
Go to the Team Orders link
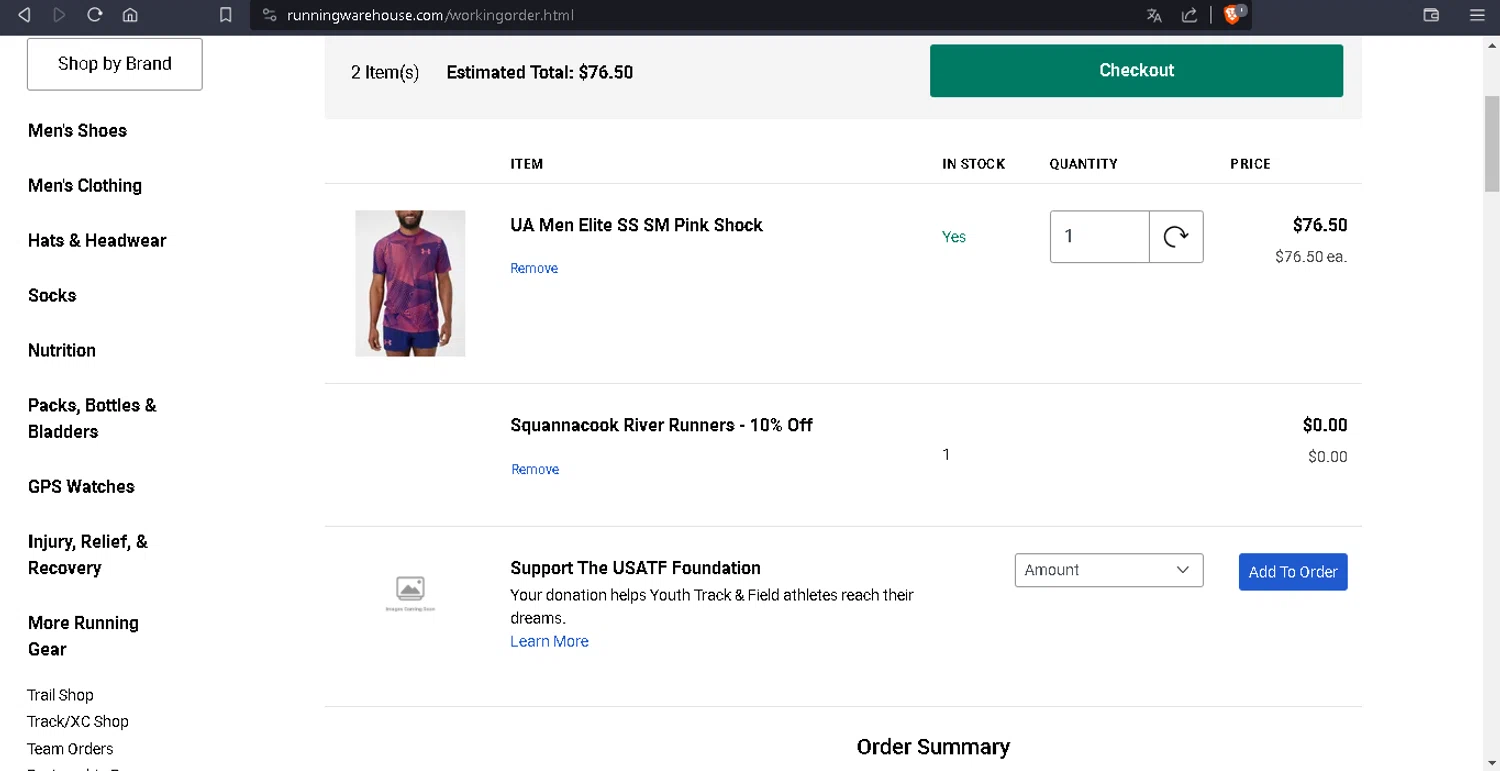(x=70, y=748)
